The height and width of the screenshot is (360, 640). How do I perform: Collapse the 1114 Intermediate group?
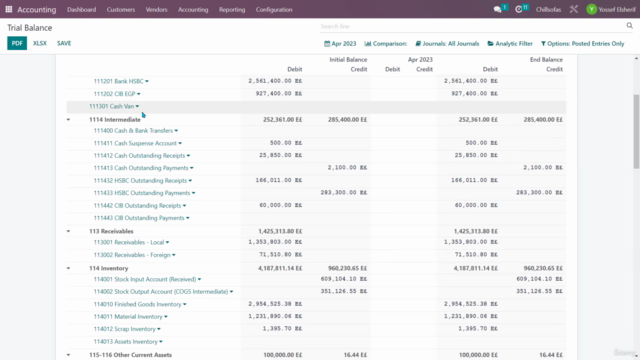(x=69, y=120)
